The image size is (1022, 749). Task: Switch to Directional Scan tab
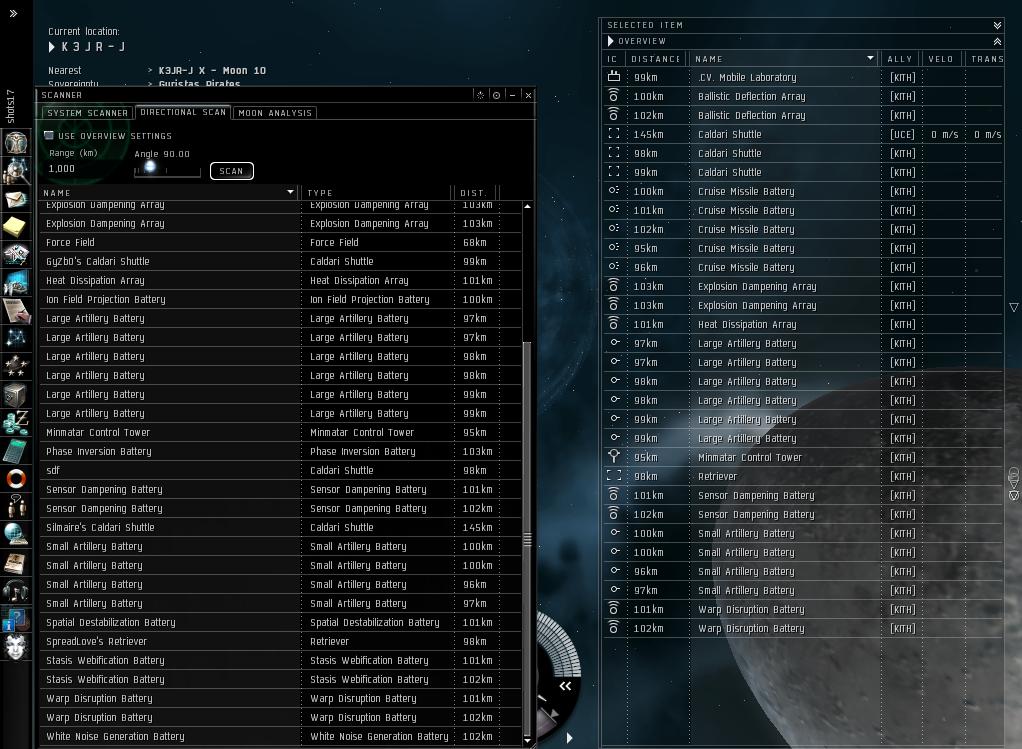pos(183,112)
